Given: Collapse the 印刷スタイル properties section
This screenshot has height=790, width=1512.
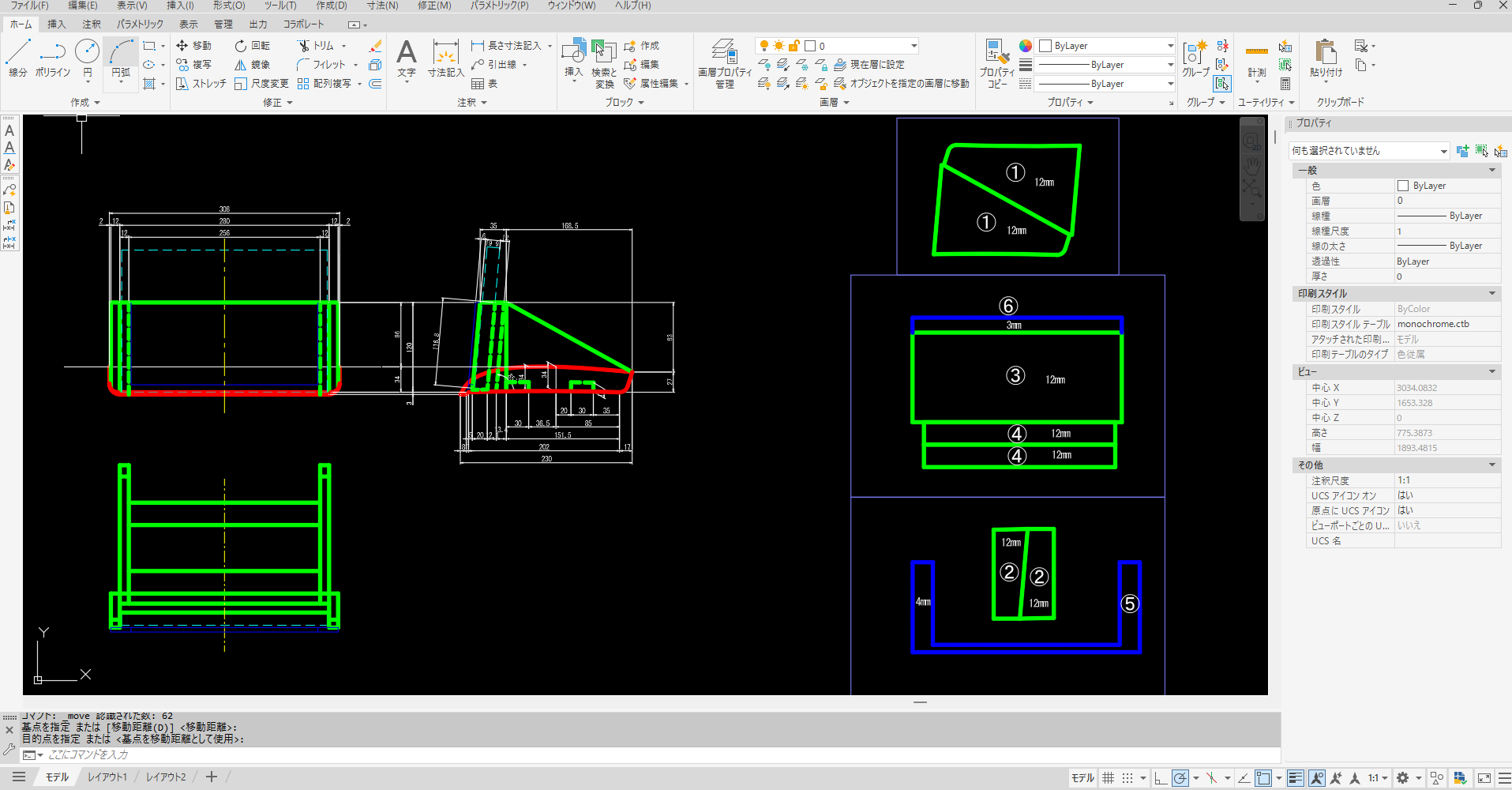Looking at the screenshot, I should 1492,293.
